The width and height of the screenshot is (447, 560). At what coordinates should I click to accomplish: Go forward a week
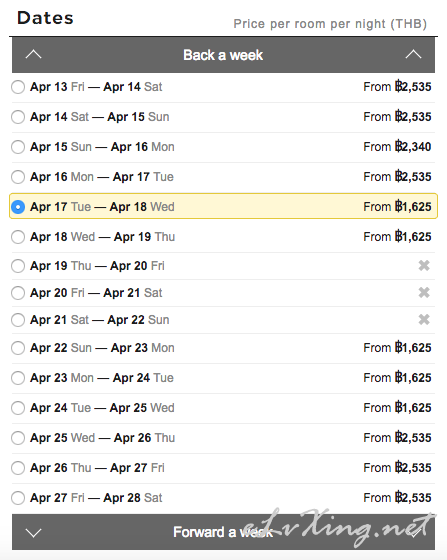click(223, 532)
